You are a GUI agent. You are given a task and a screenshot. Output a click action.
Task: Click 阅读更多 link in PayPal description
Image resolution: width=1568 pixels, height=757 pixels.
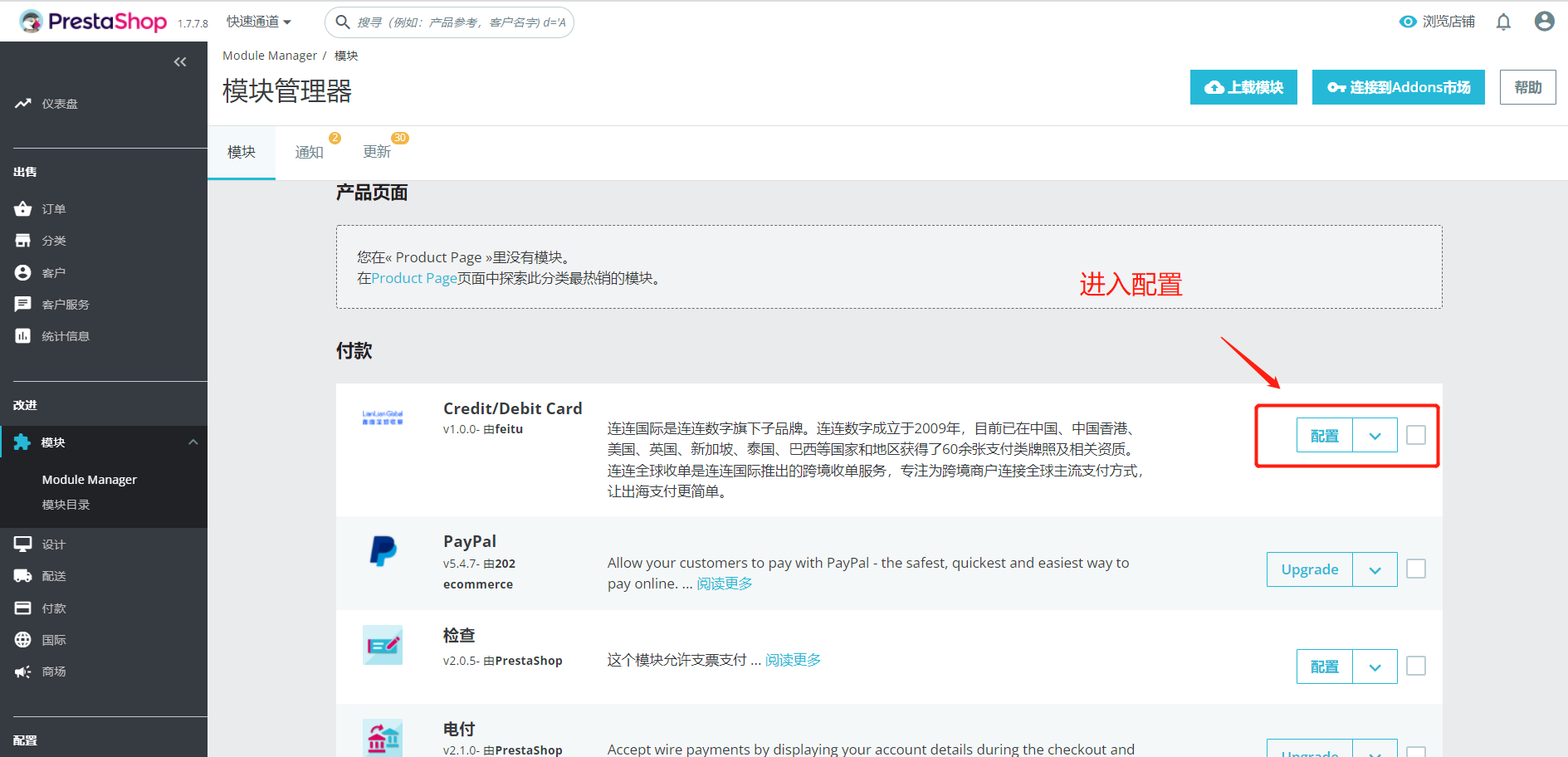pos(725,584)
